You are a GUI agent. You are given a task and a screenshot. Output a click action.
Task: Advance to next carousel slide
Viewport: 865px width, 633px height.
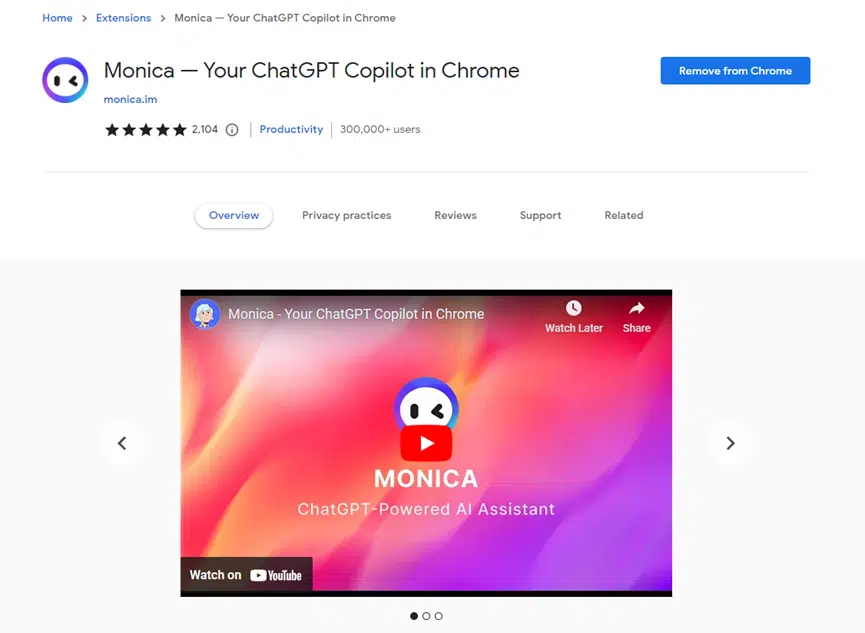pos(730,443)
